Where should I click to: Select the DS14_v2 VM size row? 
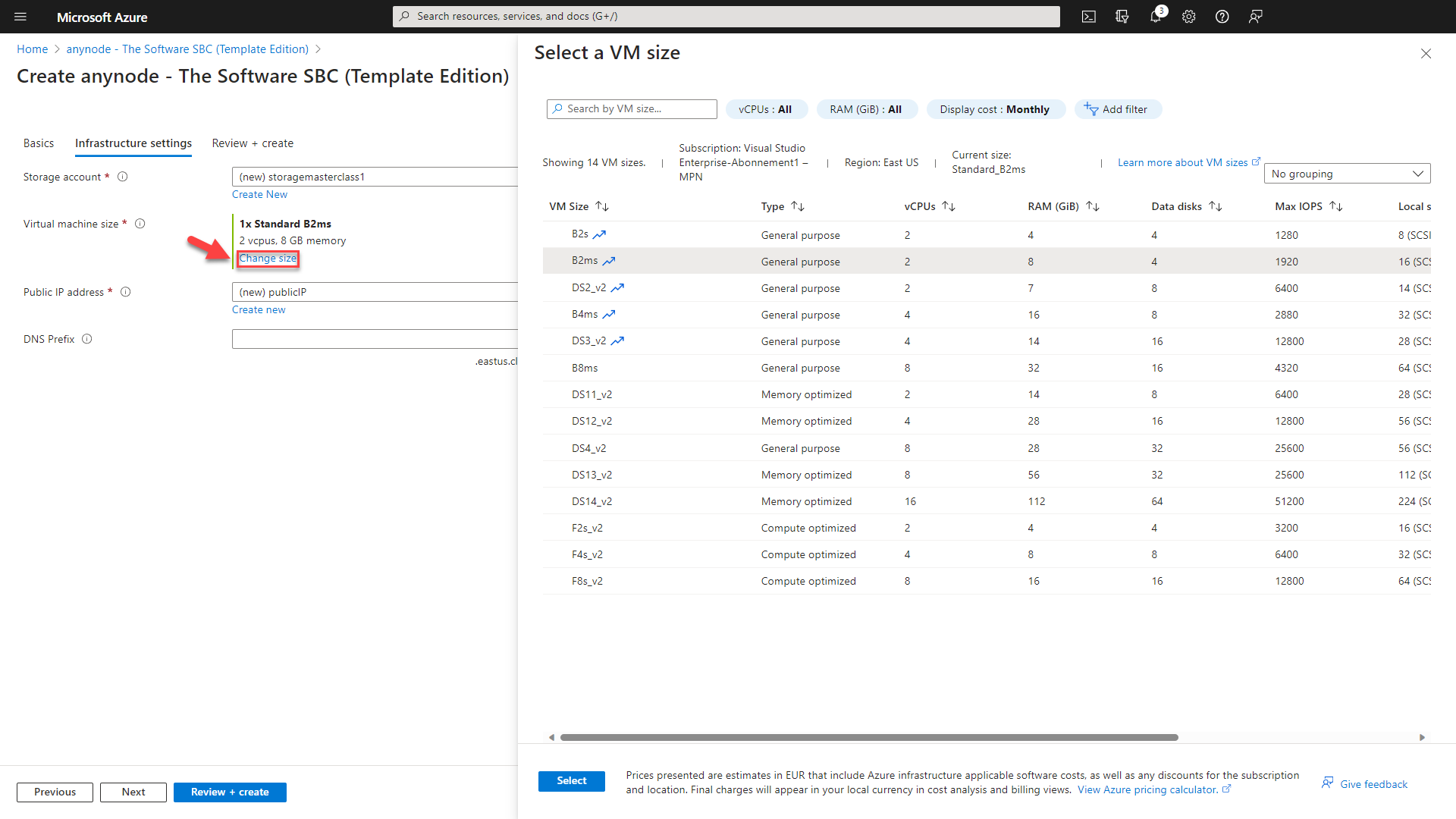pyautogui.click(x=987, y=501)
